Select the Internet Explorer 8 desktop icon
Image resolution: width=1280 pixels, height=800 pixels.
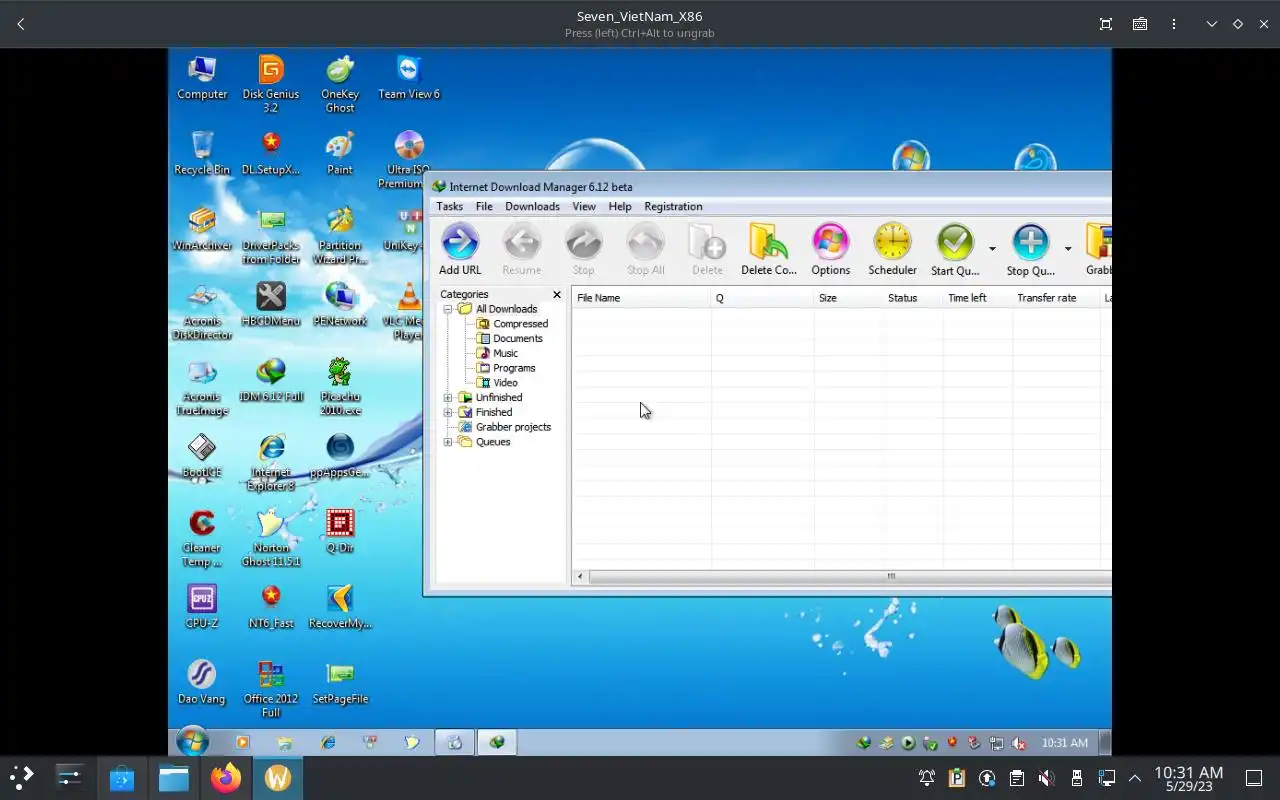[270, 462]
